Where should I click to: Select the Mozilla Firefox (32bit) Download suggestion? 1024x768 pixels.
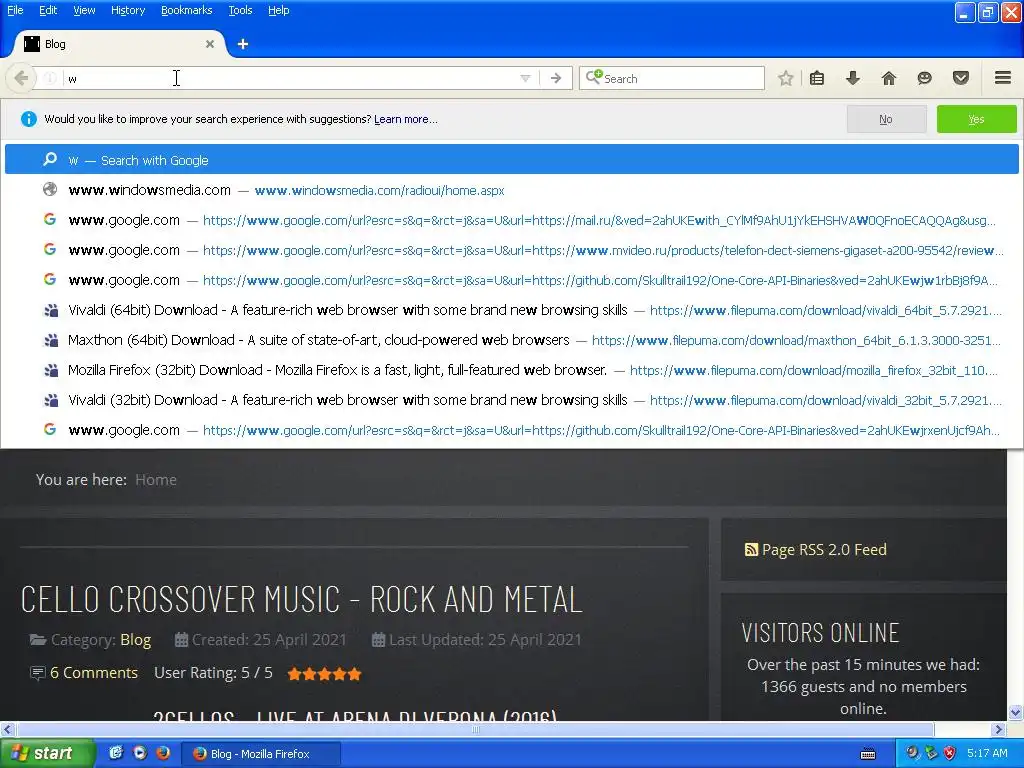click(x=511, y=370)
